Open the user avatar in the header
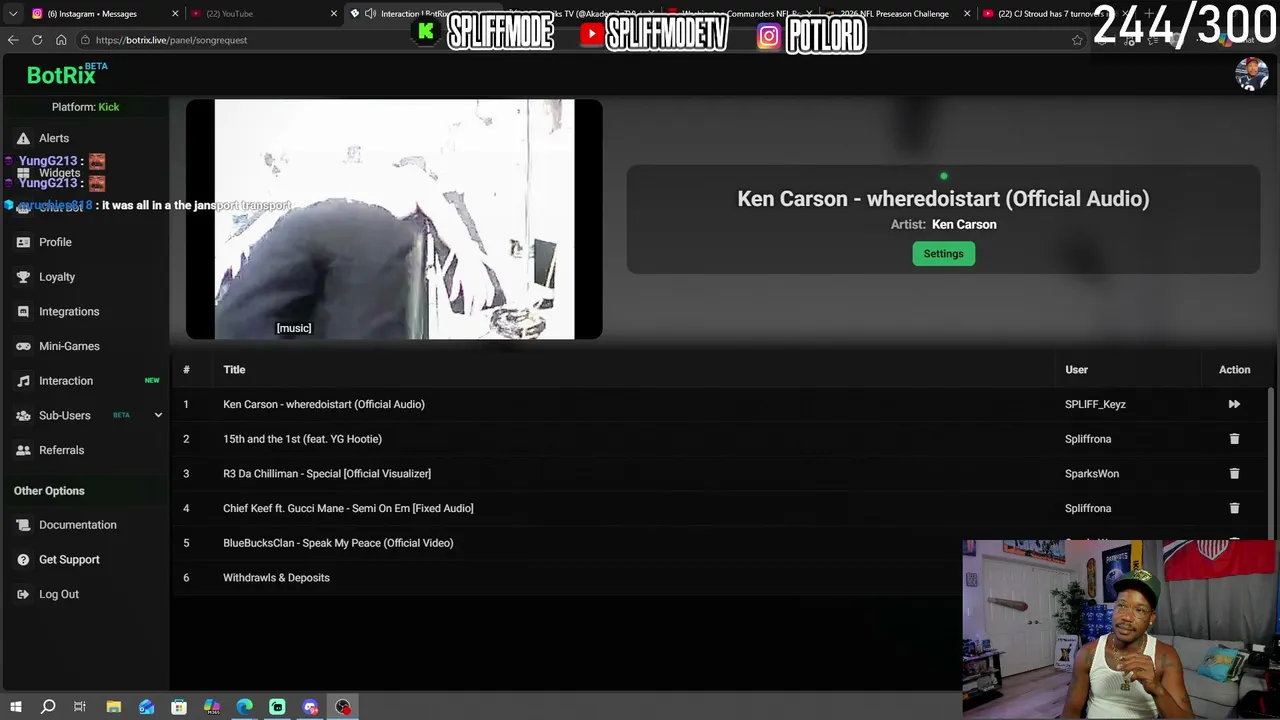 pyautogui.click(x=1252, y=74)
